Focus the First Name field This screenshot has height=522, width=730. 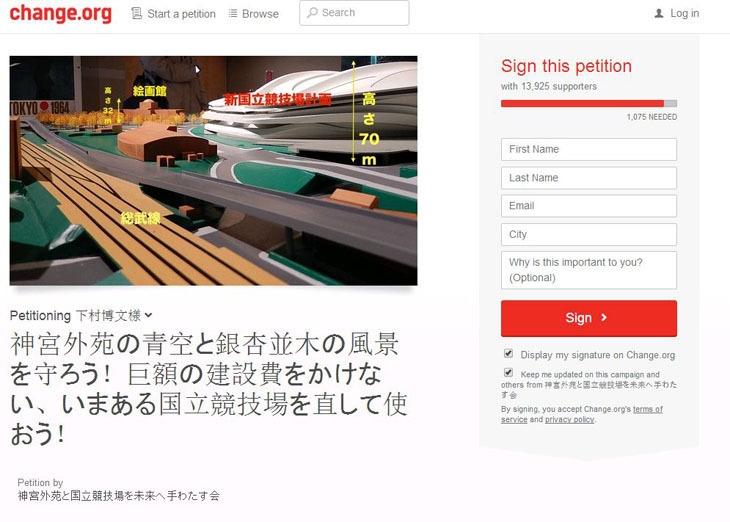(589, 149)
